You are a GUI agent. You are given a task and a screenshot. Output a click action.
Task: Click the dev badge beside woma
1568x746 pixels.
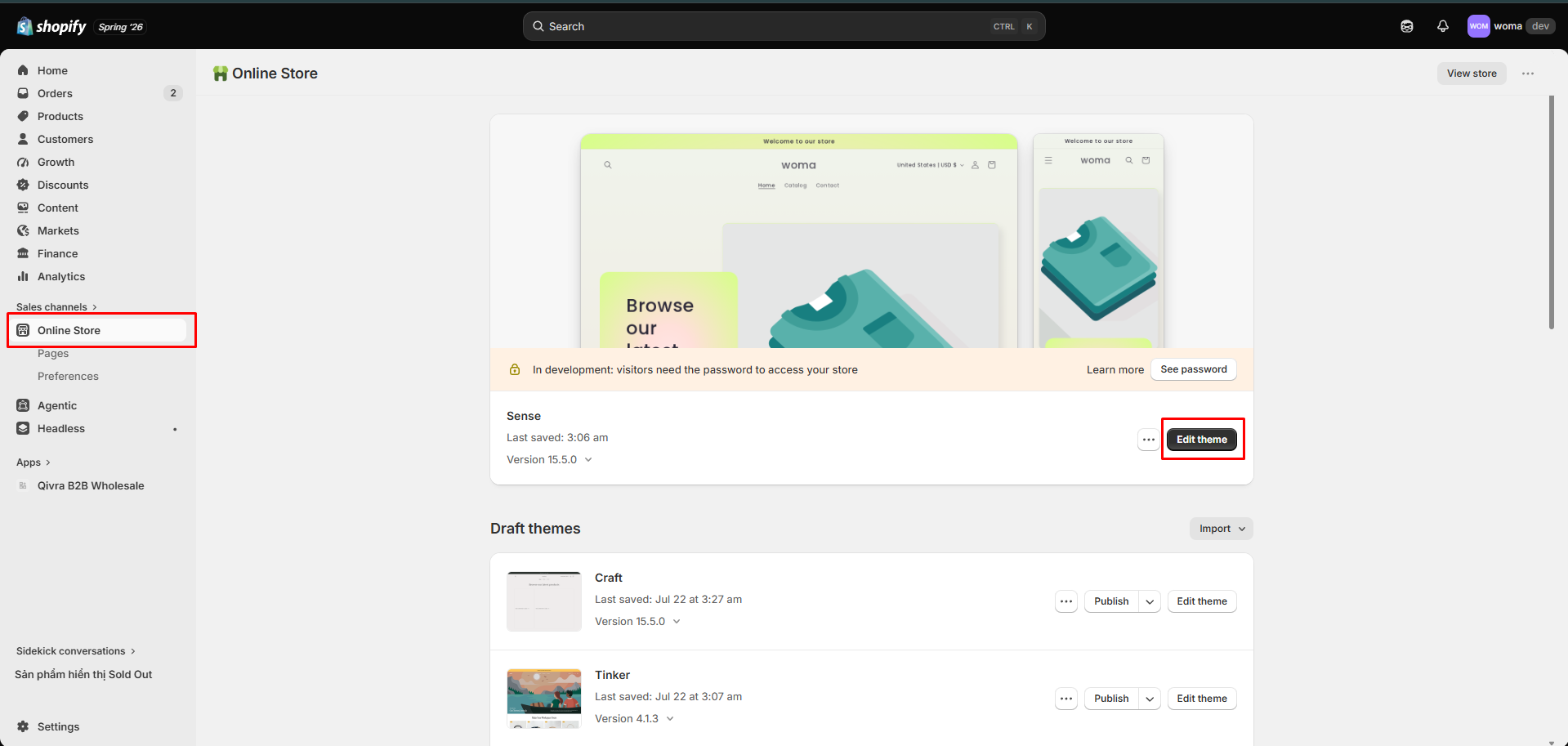[x=1540, y=26]
